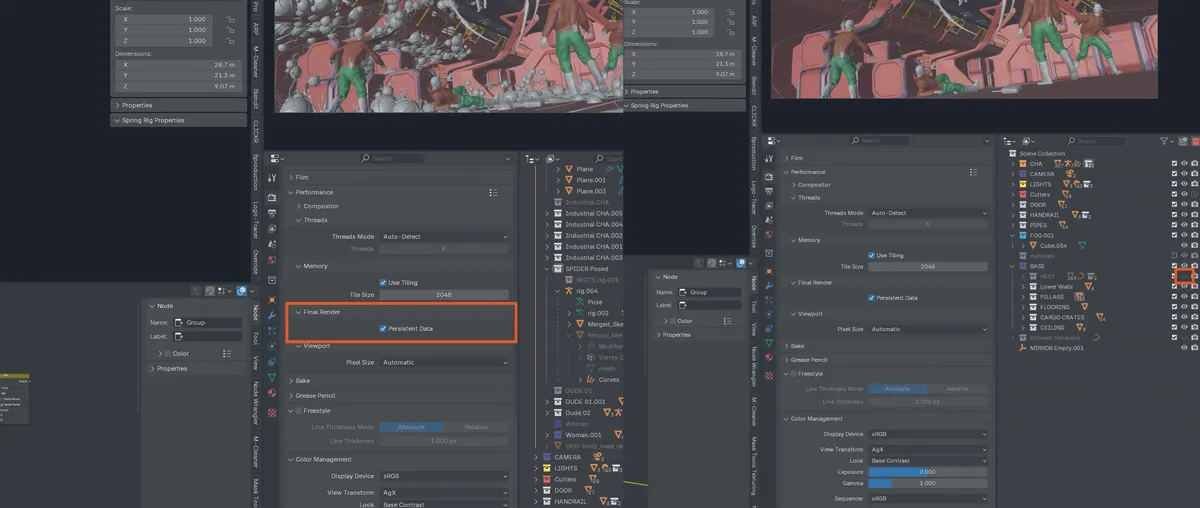Open Particles properties tab beside SPIDER Posed outliner
This screenshot has height=508, width=1200.
(x=272, y=331)
